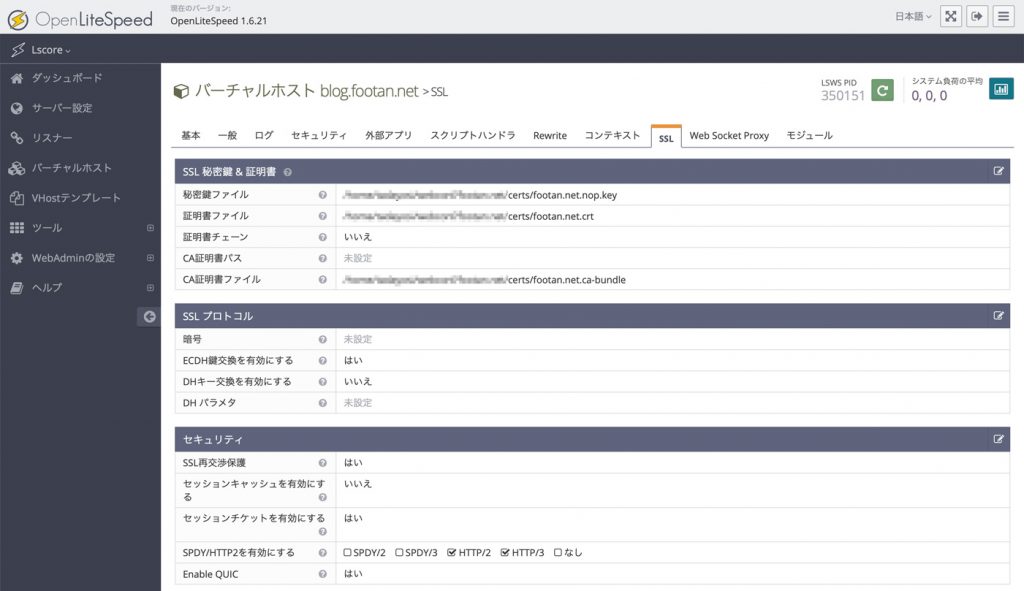The image size is (1024, 591).
Task: Edit the SSL プロトコル section
Action: (998, 315)
